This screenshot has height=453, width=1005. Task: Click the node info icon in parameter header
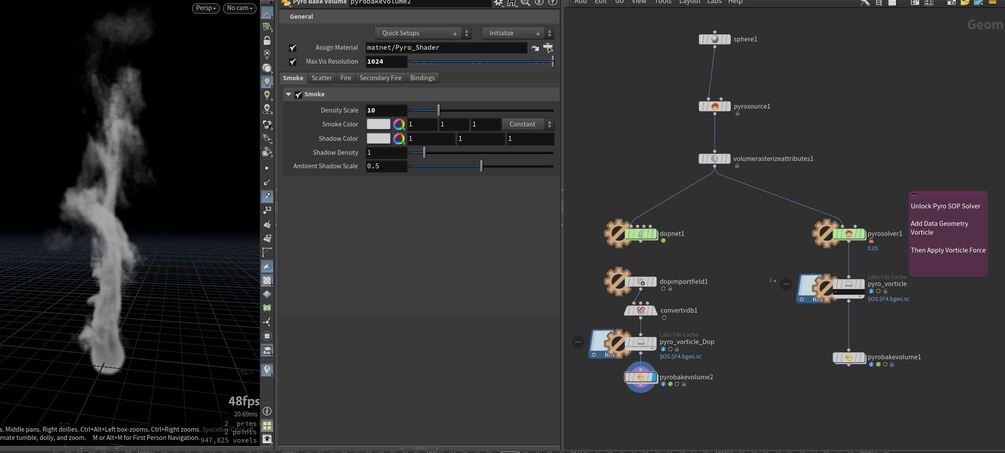tap(538, 3)
